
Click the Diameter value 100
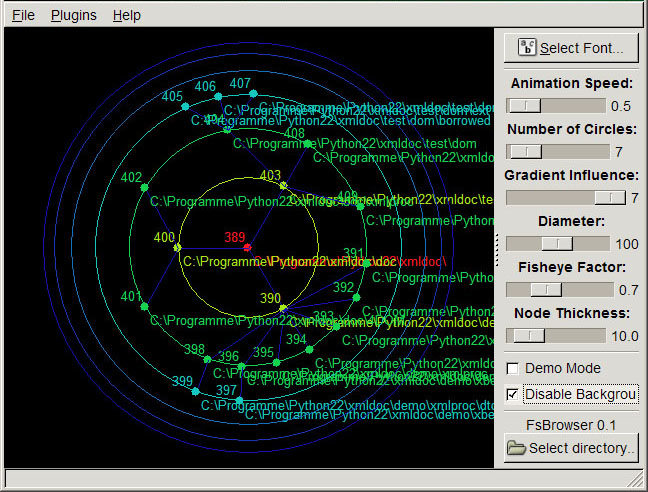click(627, 244)
